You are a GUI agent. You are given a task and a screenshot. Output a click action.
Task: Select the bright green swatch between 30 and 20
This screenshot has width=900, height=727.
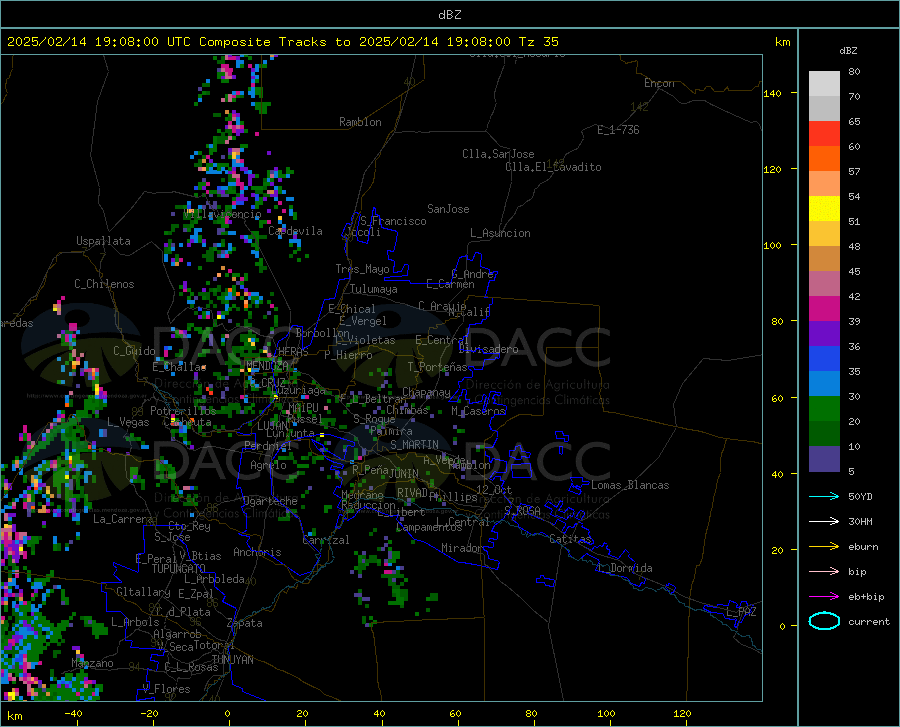(824, 409)
